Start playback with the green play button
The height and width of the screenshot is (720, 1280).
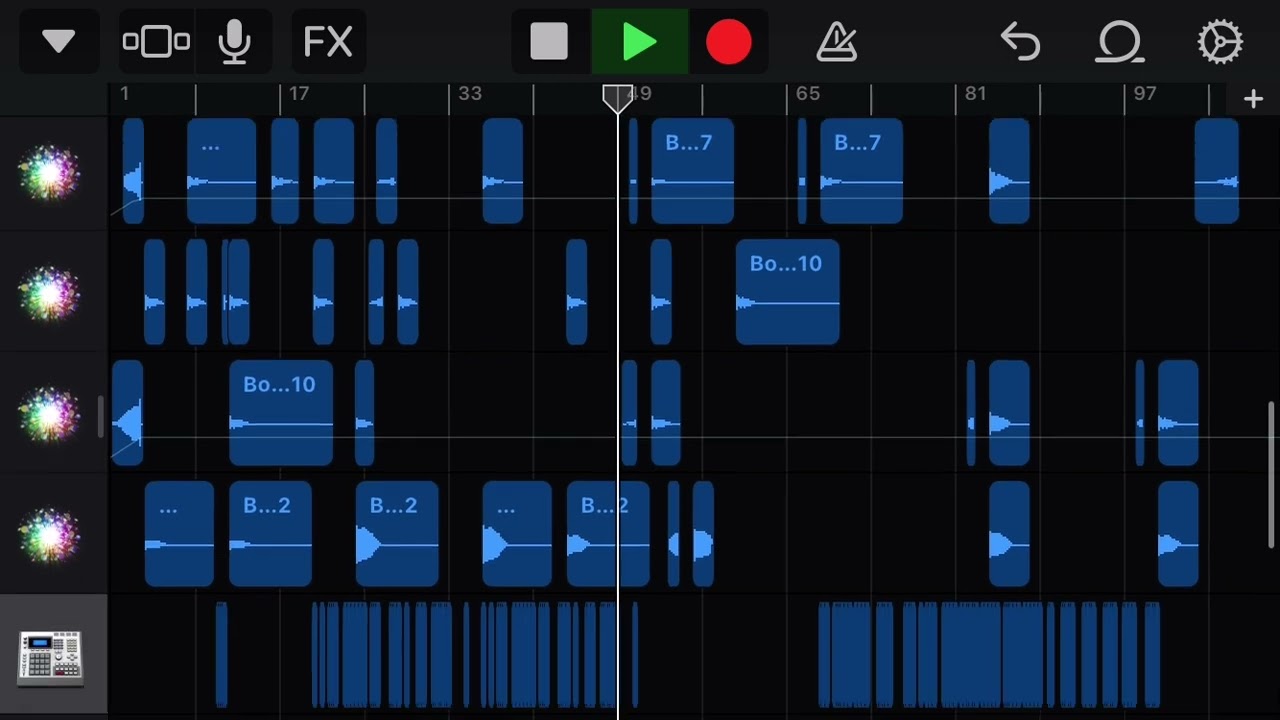[639, 42]
